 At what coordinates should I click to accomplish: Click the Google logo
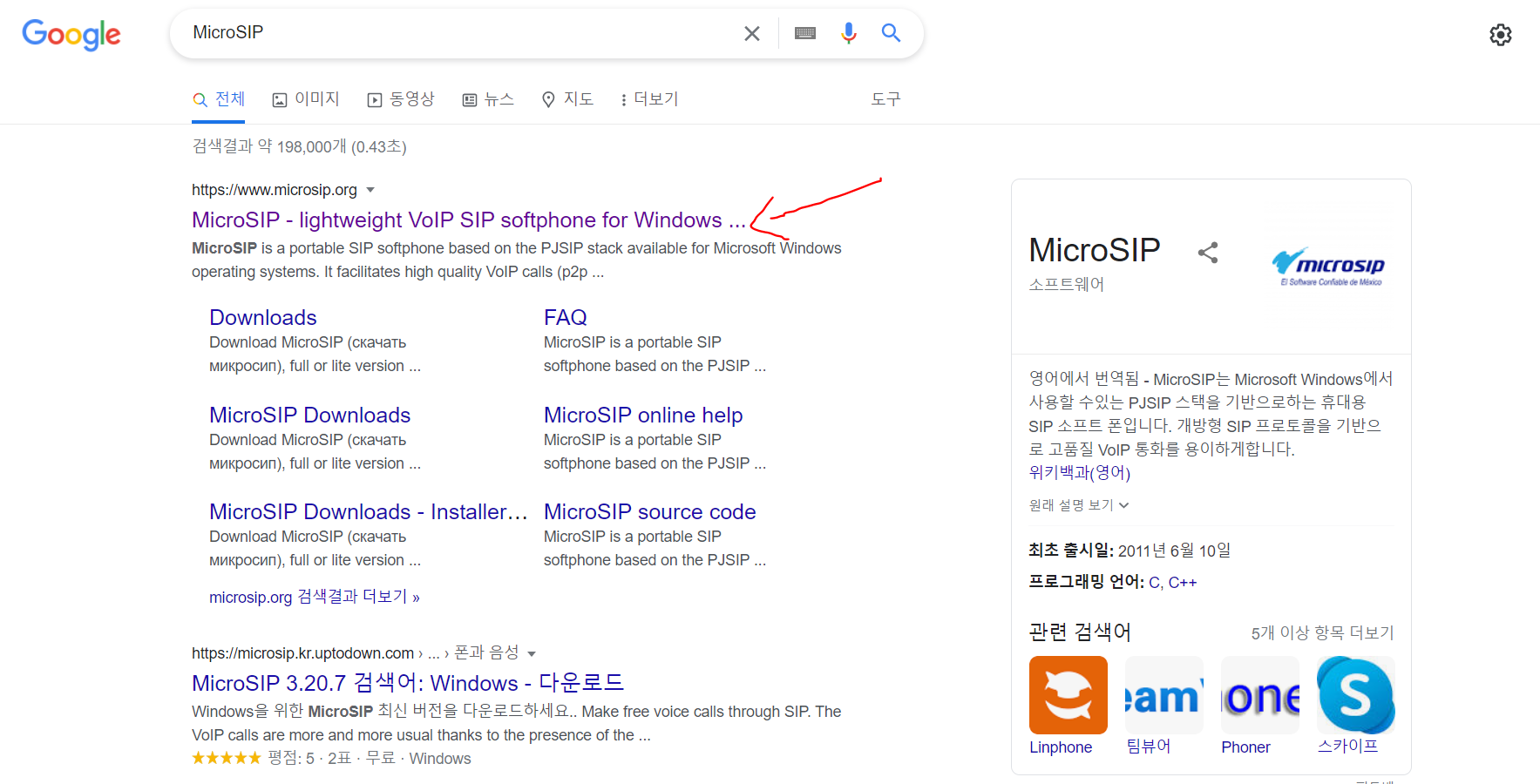point(71,35)
